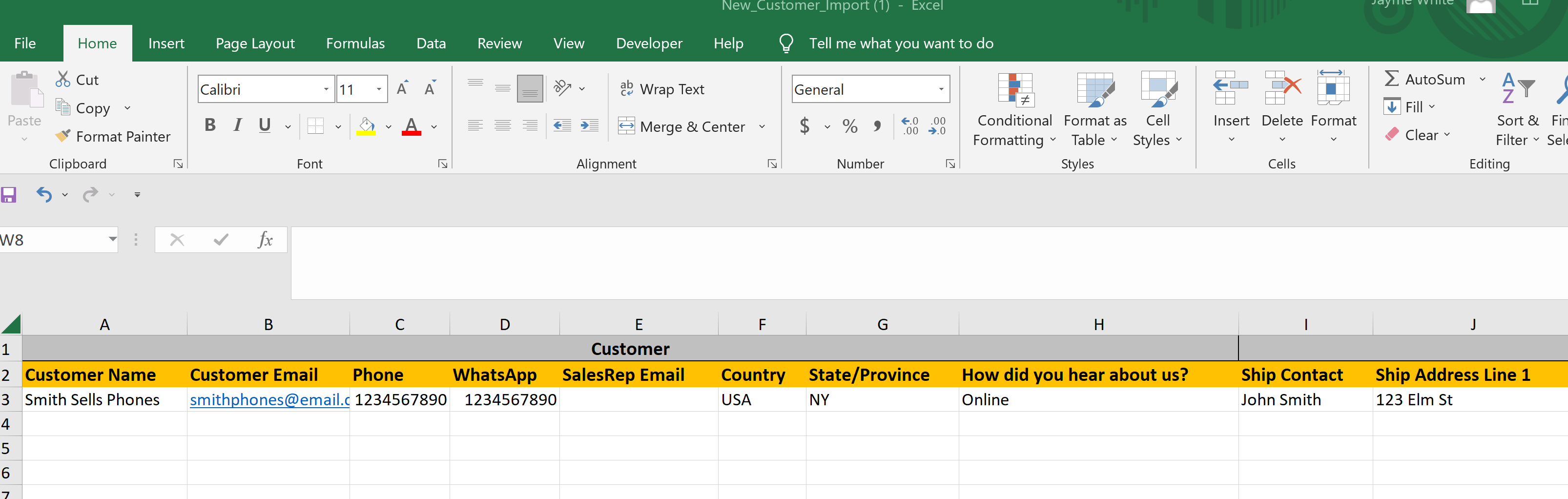Click the Cut scissors icon
Screen dimensions: 1568x499
(62, 80)
